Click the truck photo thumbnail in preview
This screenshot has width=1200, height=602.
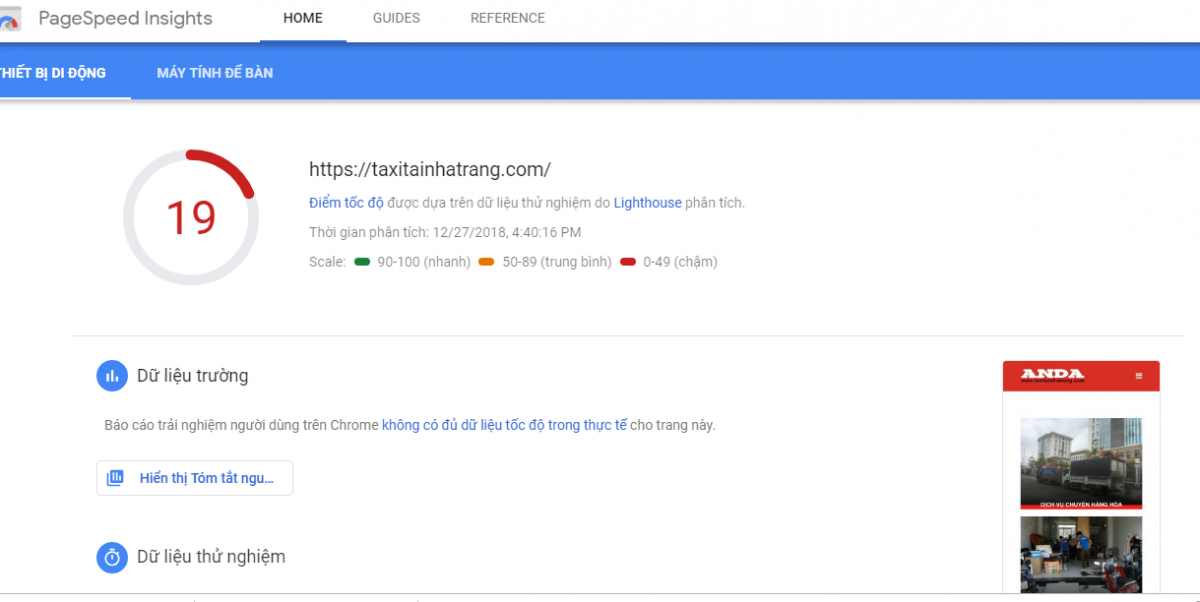pos(1081,463)
